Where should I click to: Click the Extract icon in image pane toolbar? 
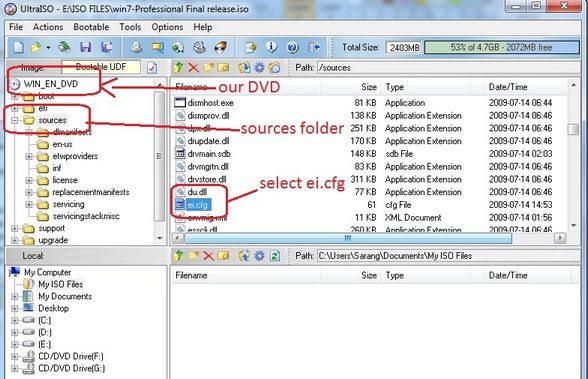[244, 68]
